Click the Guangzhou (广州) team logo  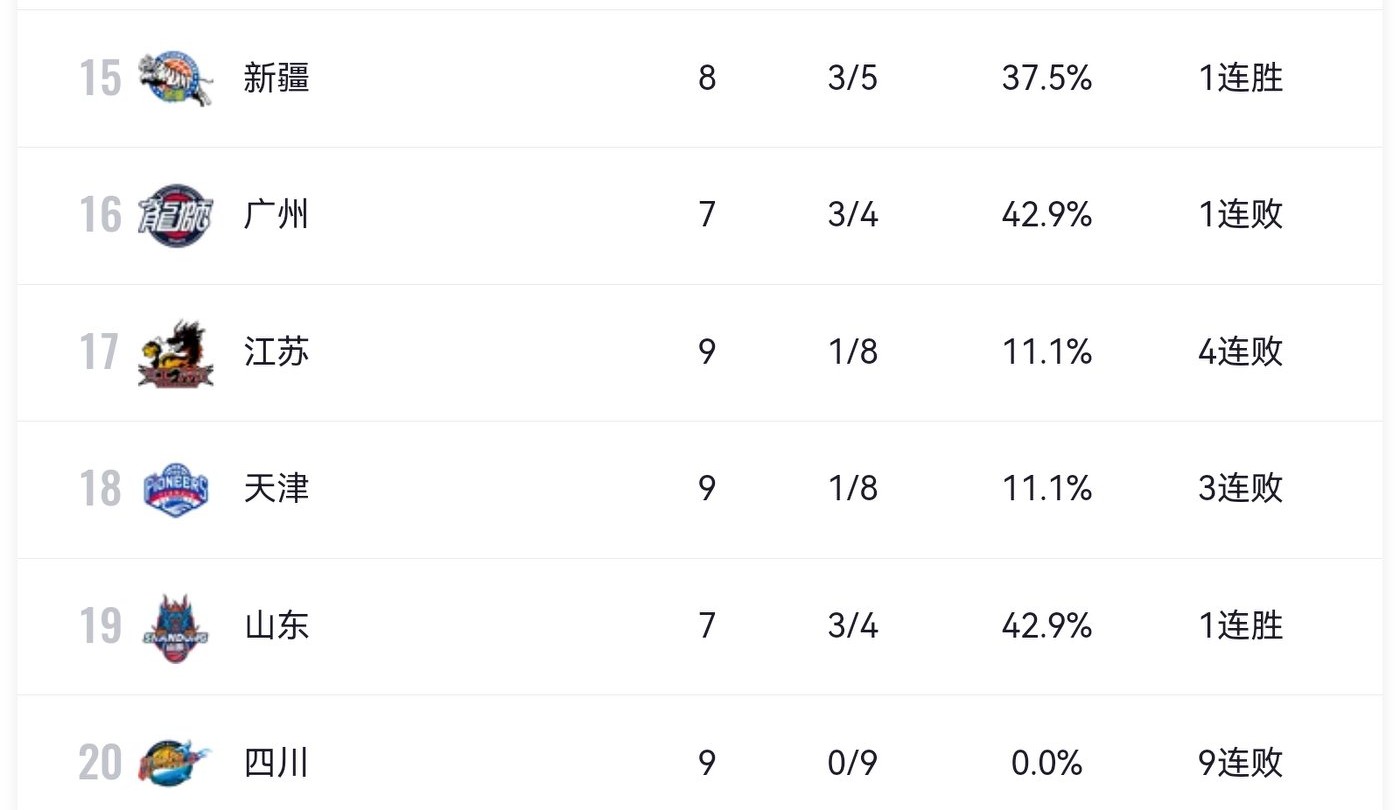tap(175, 215)
